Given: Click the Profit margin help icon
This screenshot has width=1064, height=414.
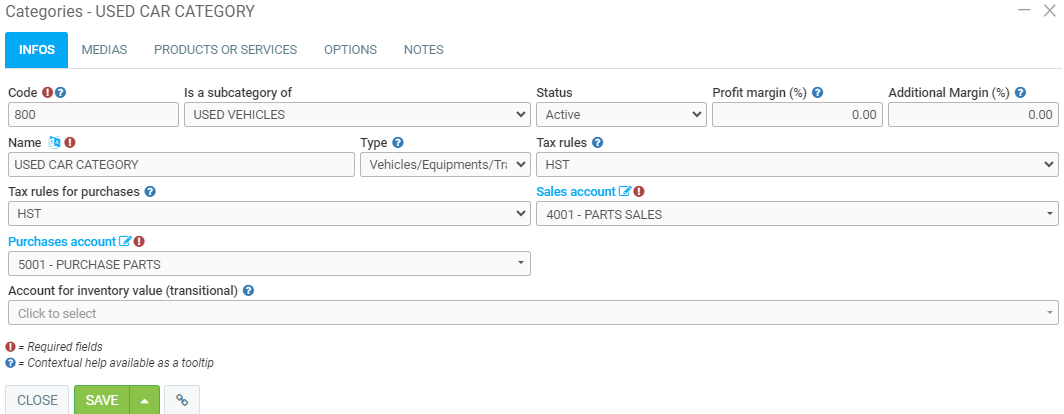Looking at the screenshot, I should click(817, 93).
